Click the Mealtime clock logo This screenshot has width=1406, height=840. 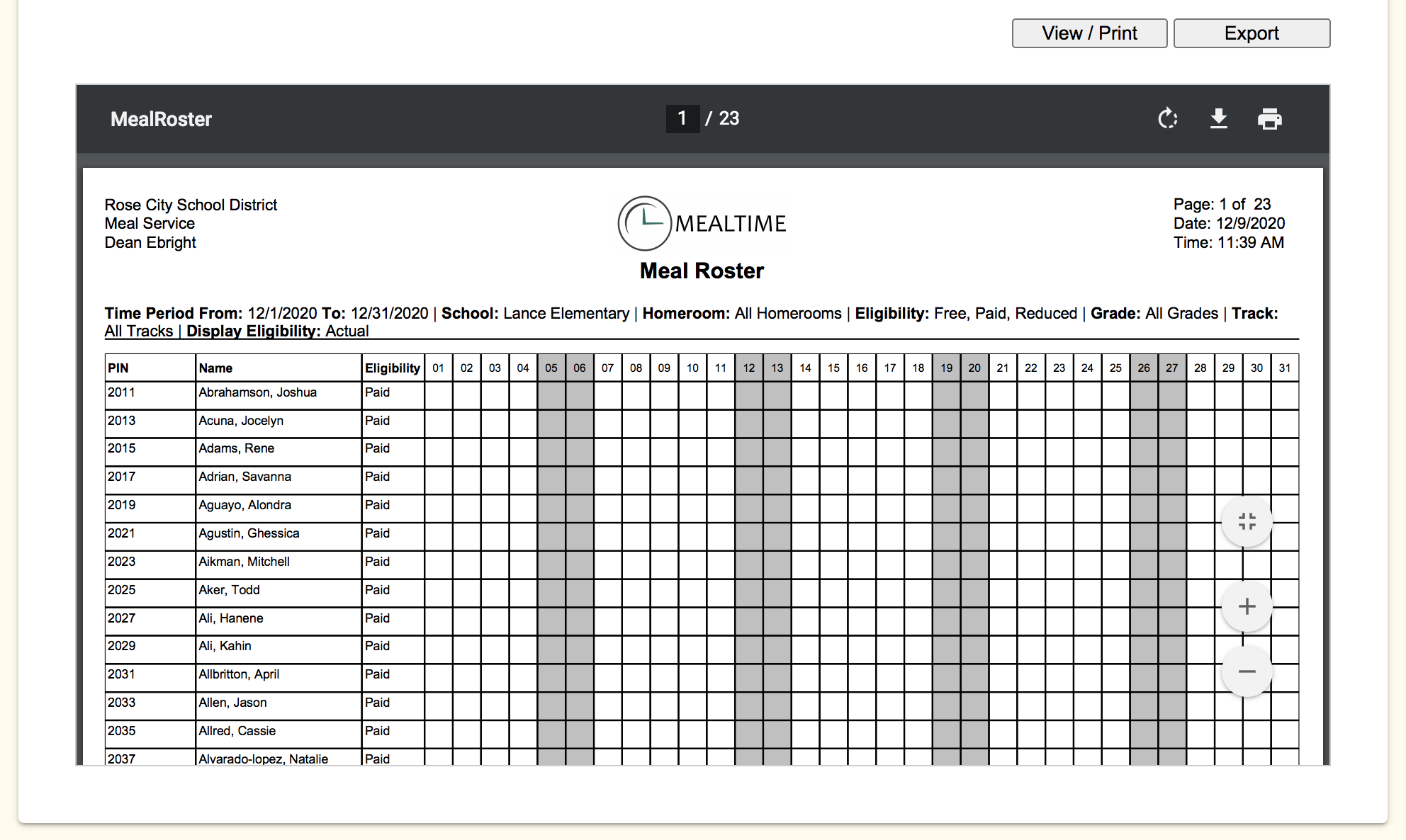pos(644,223)
